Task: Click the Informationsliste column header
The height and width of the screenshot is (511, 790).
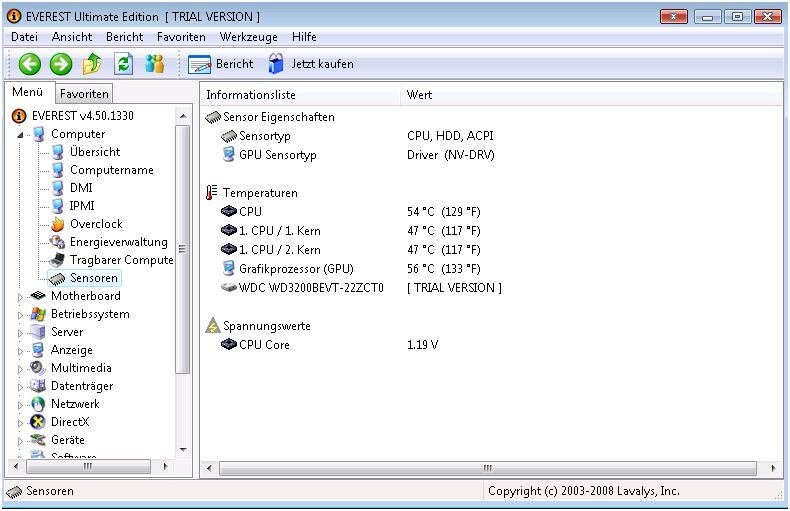Action: tap(301, 95)
